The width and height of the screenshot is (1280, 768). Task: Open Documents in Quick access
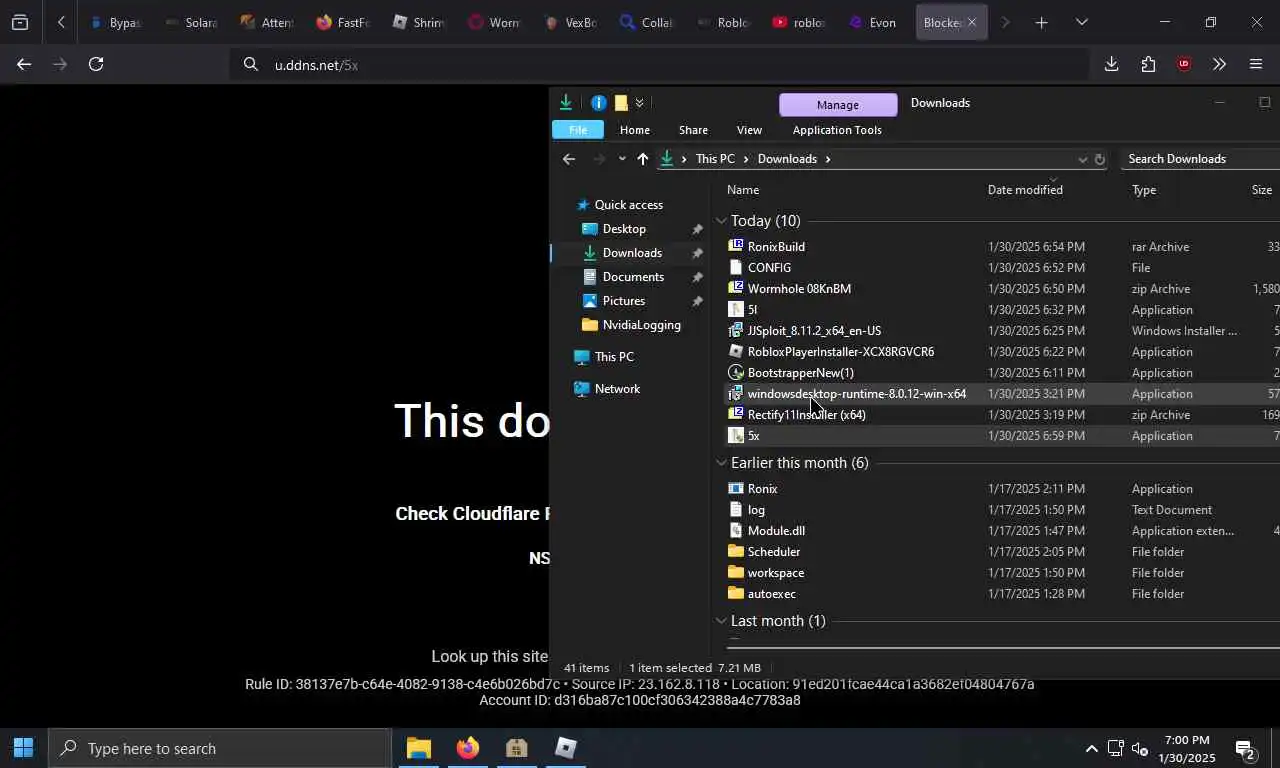tap(633, 277)
